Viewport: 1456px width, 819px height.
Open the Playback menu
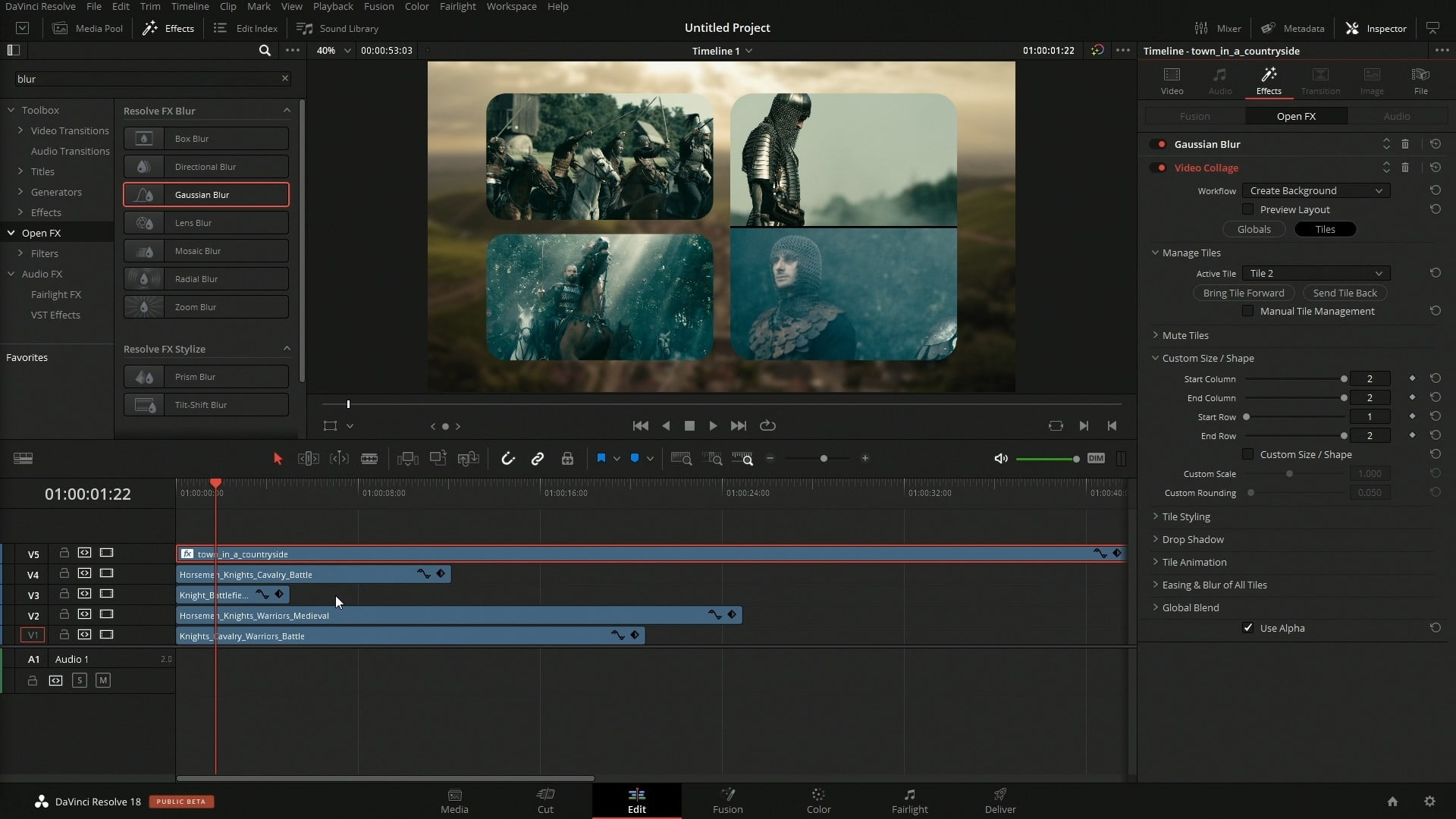[332, 6]
